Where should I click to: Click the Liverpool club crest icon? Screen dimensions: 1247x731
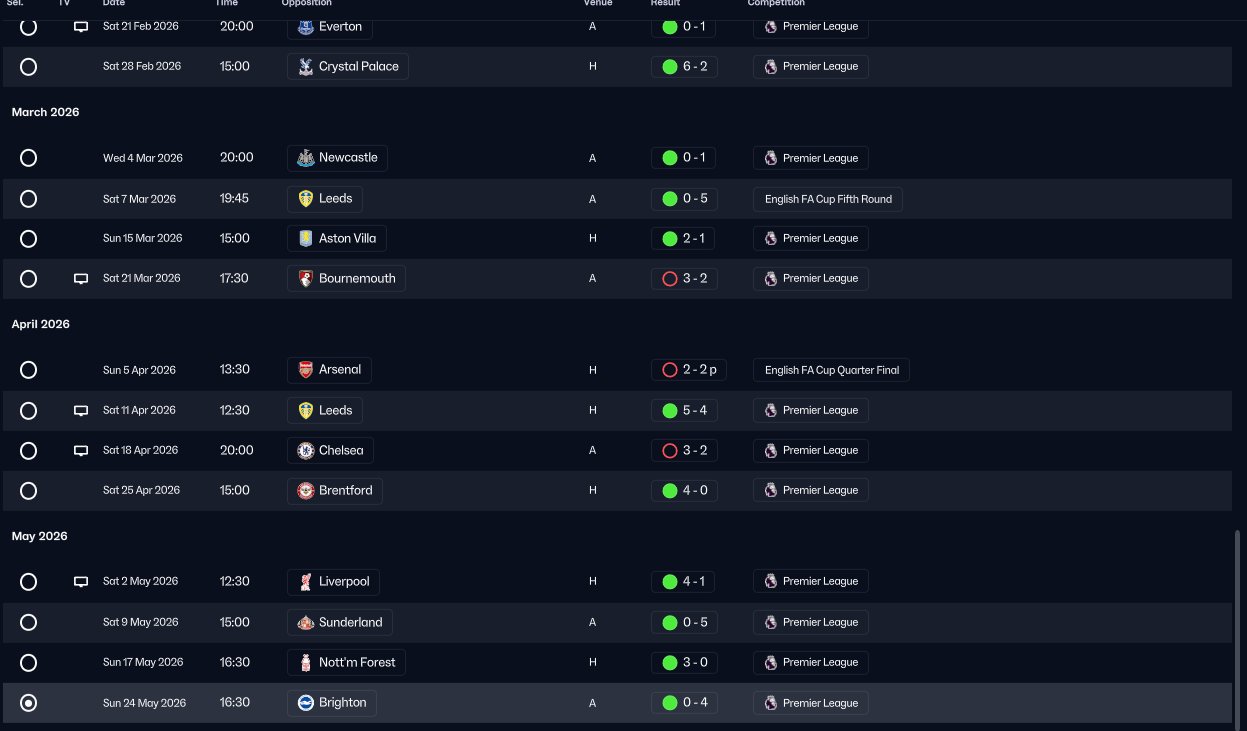306,582
